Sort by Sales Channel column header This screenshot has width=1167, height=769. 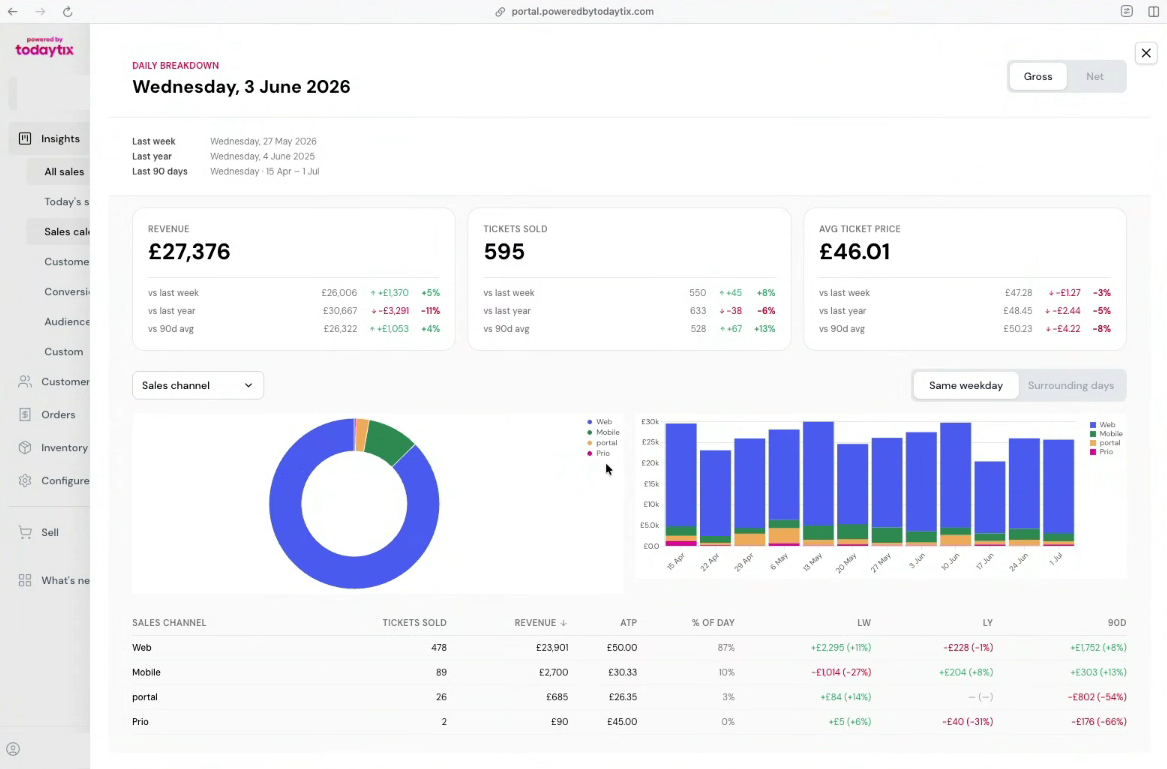click(169, 623)
